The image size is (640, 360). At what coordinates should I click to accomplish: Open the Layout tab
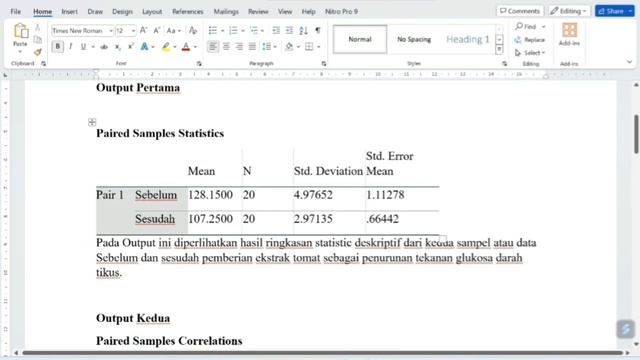pyautogui.click(x=152, y=11)
